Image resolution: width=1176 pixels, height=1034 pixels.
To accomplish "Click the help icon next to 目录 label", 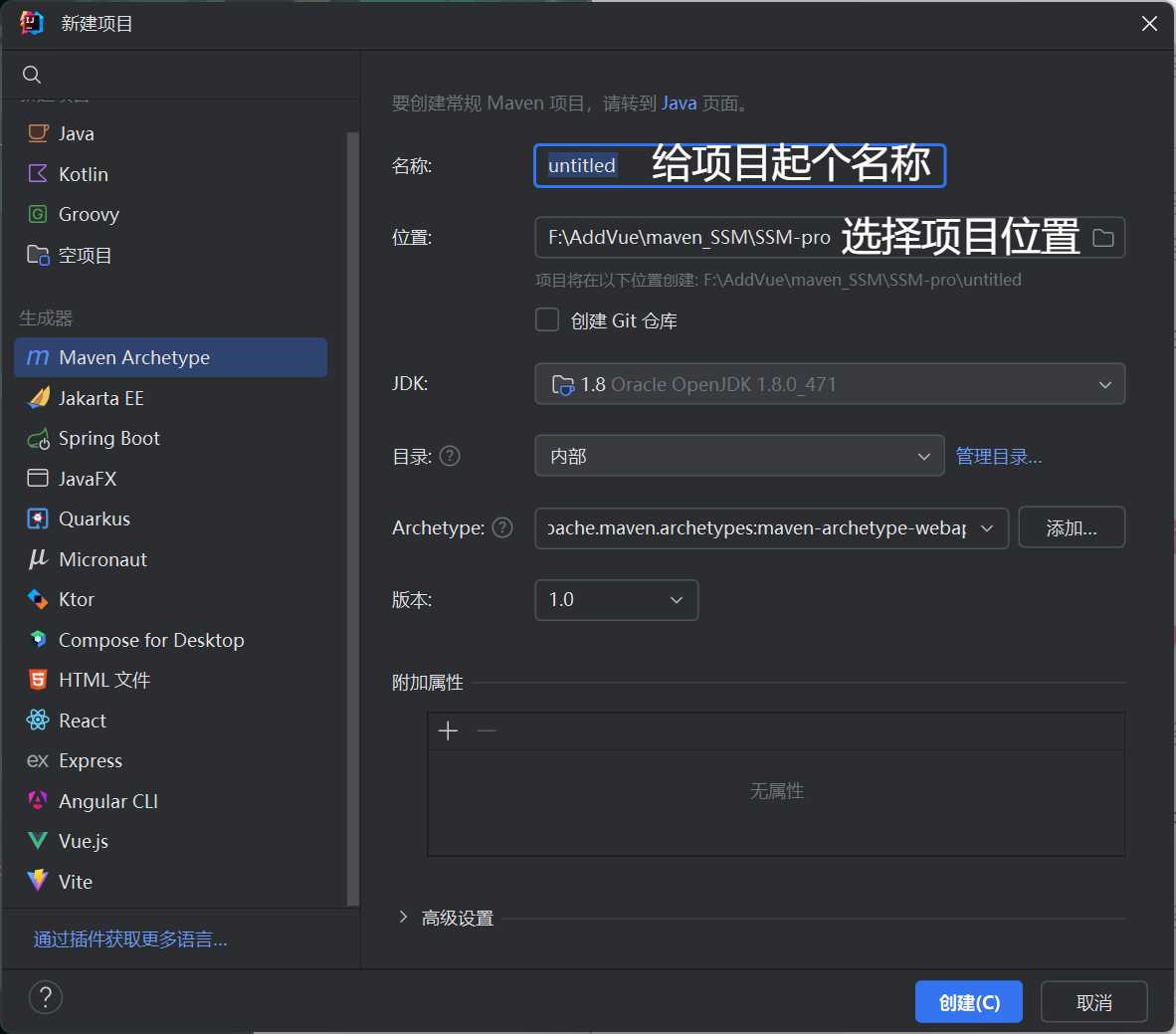I will point(450,456).
